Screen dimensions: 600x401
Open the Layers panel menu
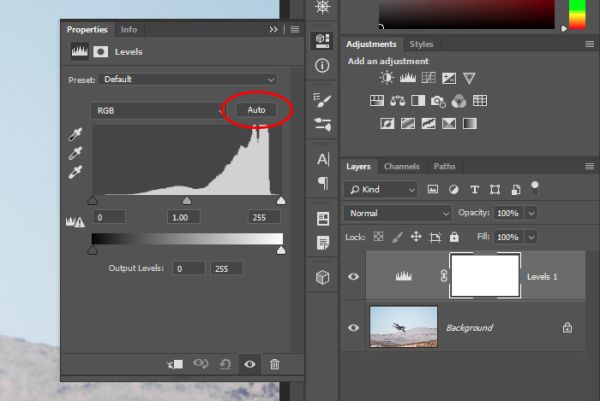590,166
